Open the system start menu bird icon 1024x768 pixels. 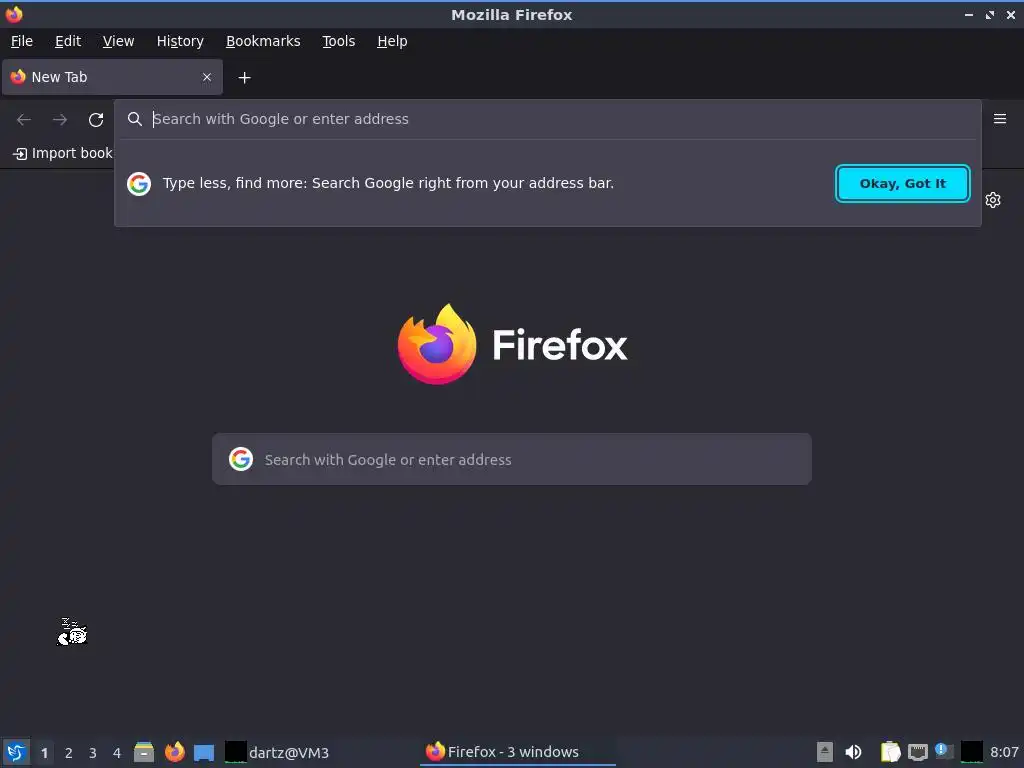16,752
